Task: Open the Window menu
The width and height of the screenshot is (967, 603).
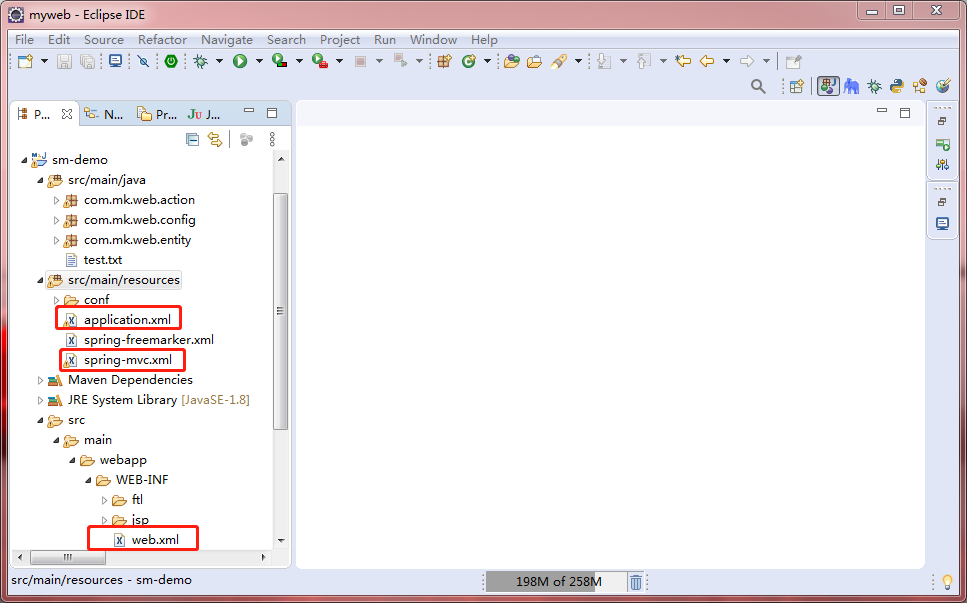Action: click(434, 39)
